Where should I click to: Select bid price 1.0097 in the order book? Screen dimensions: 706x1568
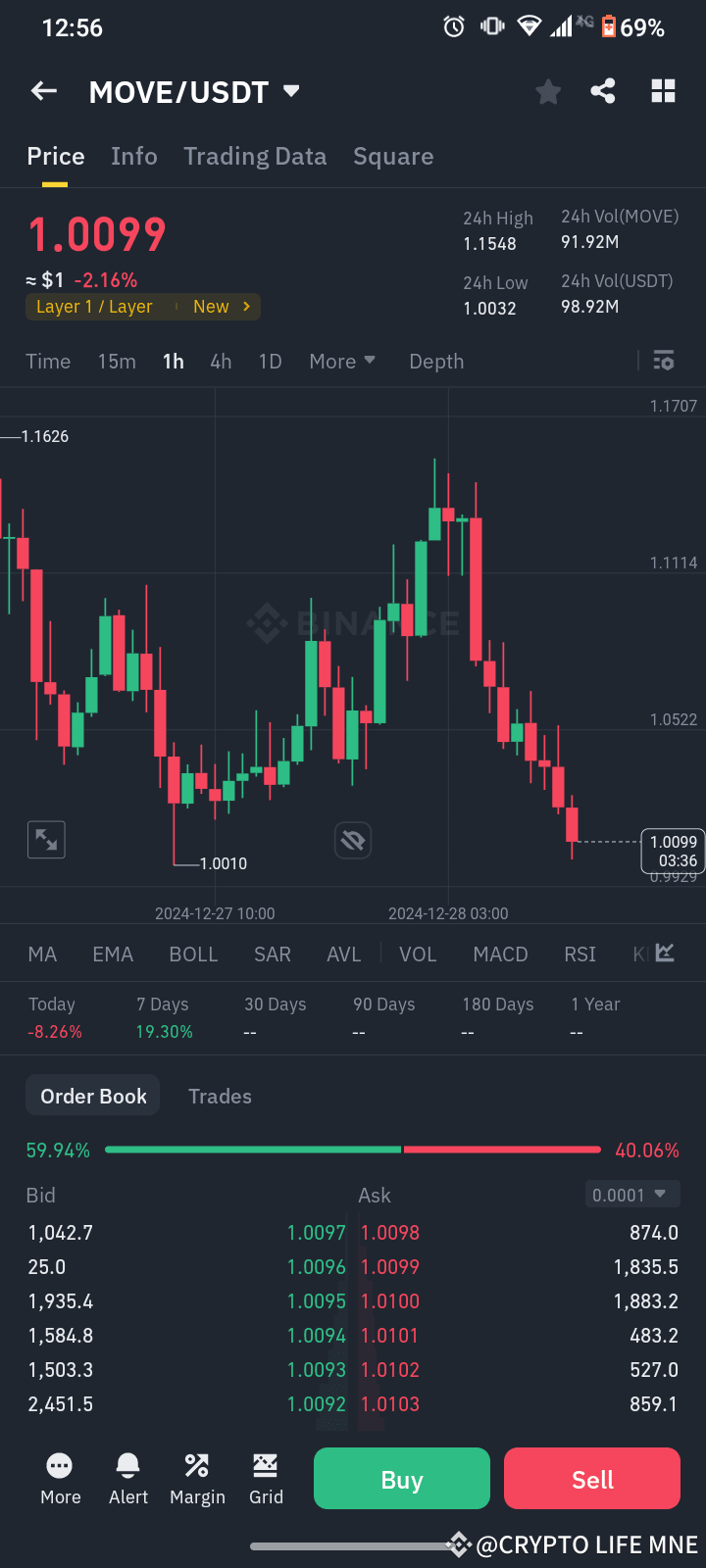pyautogui.click(x=316, y=1232)
